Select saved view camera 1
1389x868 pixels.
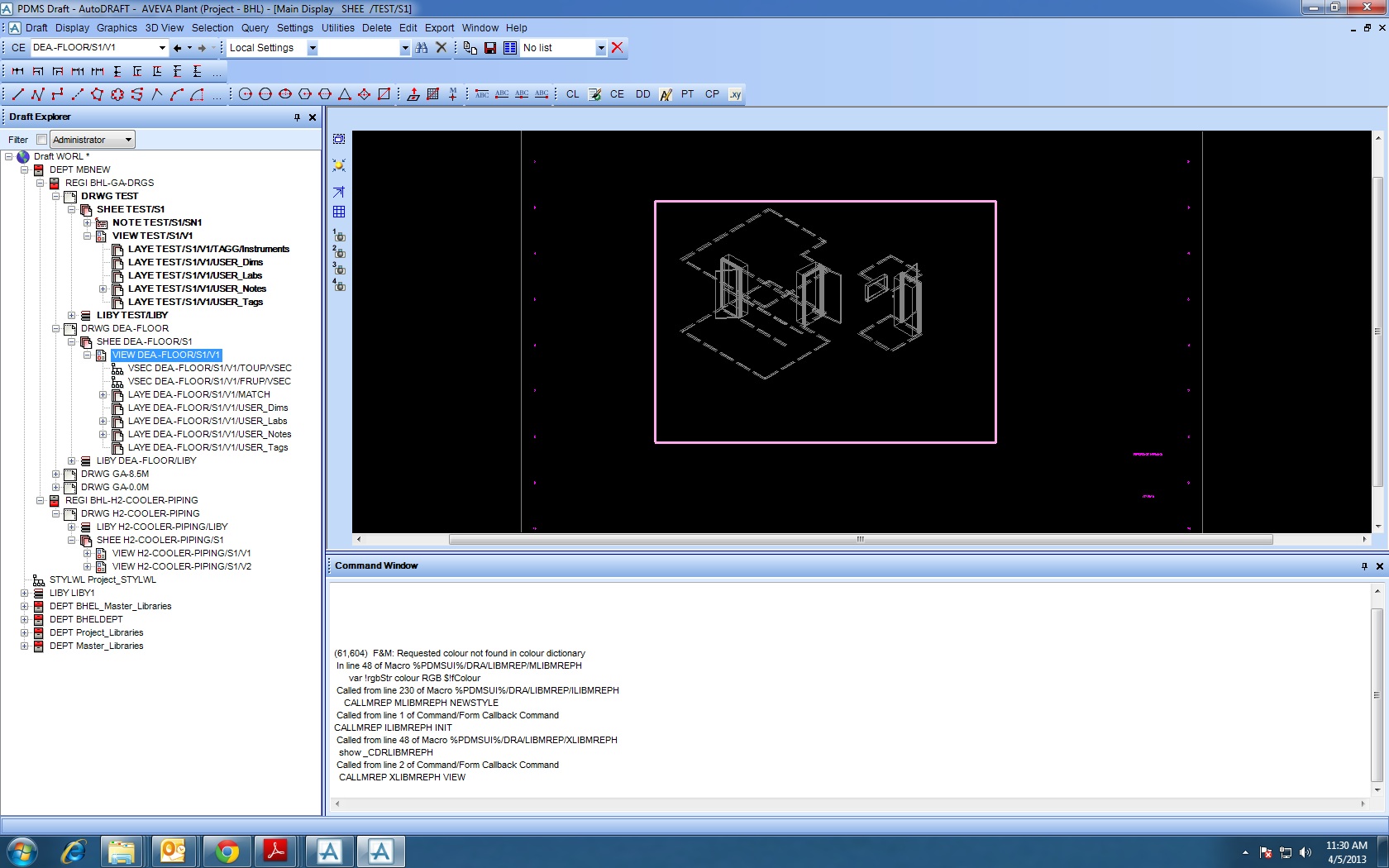(339, 236)
